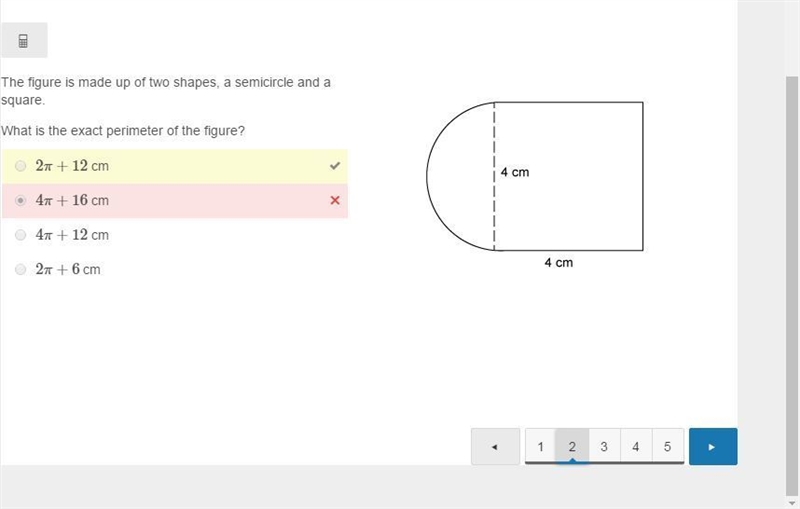Click the green checkmark on correct answer
Image resolution: width=800 pixels, height=509 pixels.
[335, 166]
